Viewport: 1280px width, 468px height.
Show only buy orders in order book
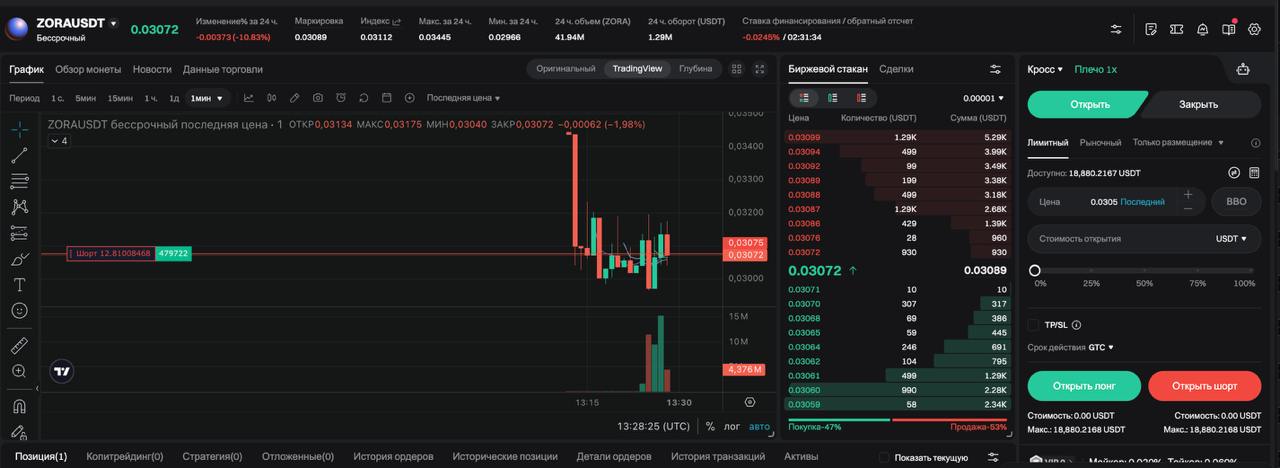pos(832,98)
